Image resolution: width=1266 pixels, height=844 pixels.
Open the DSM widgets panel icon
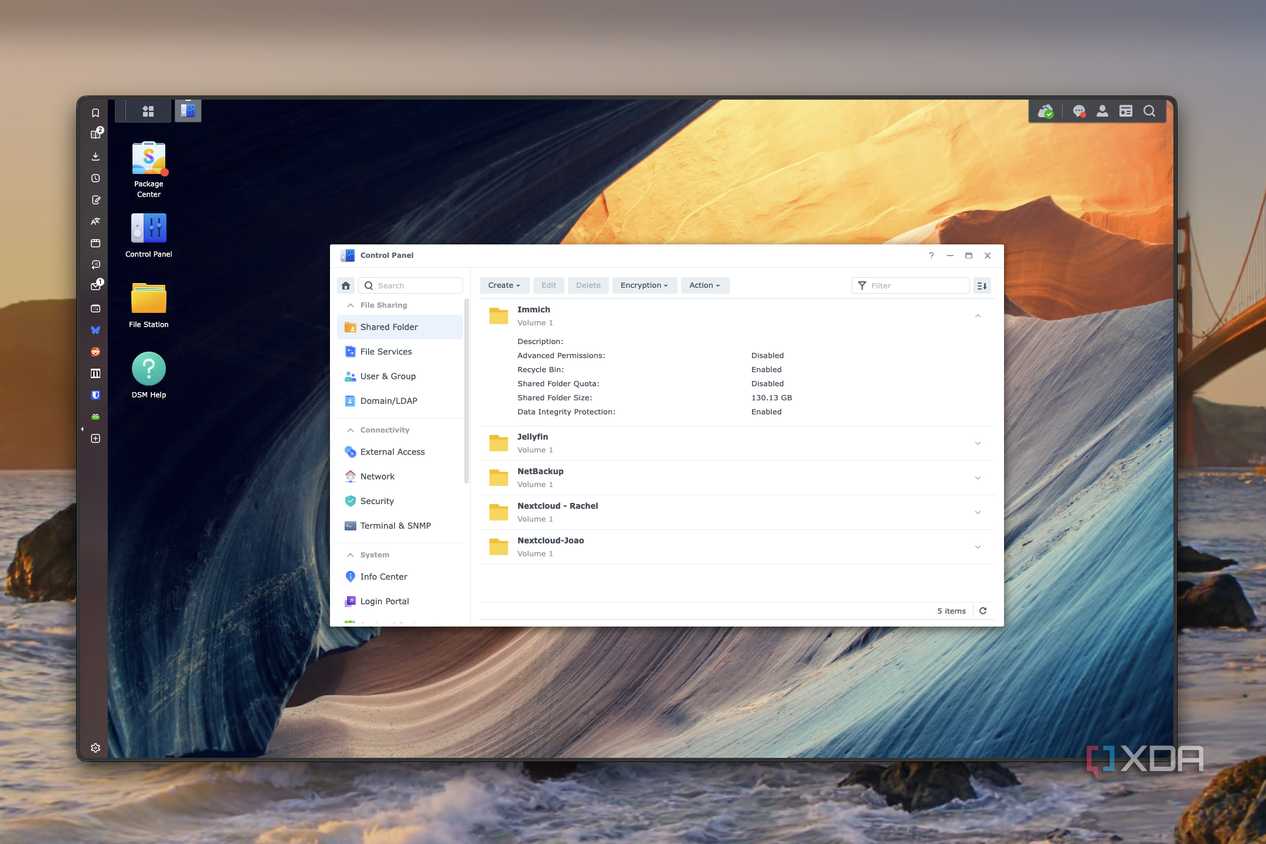(1126, 111)
